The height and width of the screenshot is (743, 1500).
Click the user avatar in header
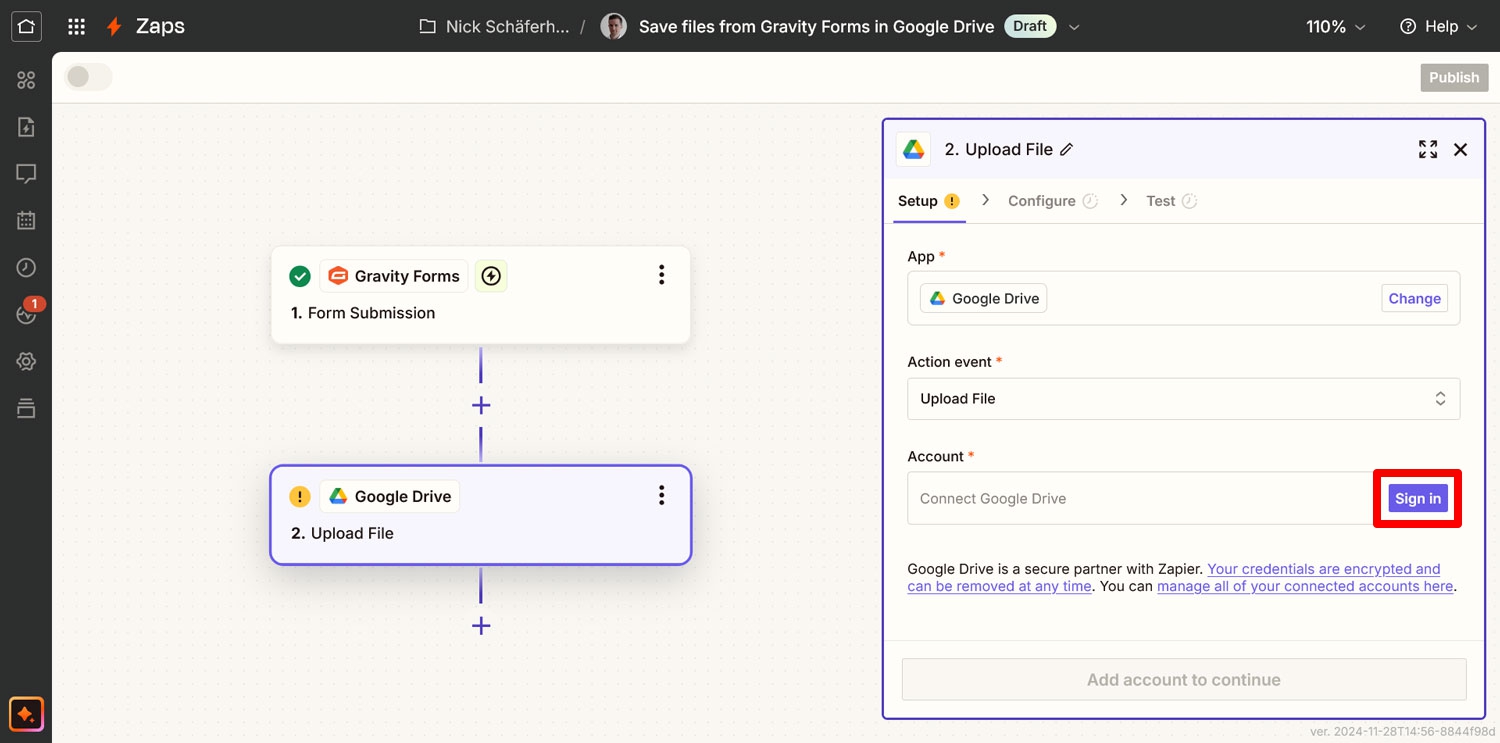pyautogui.click(x=613, y=27)
